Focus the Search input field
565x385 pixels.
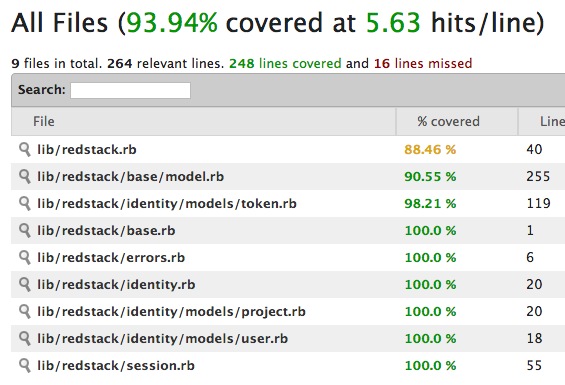pyautogui.click(x=130, y=90)
